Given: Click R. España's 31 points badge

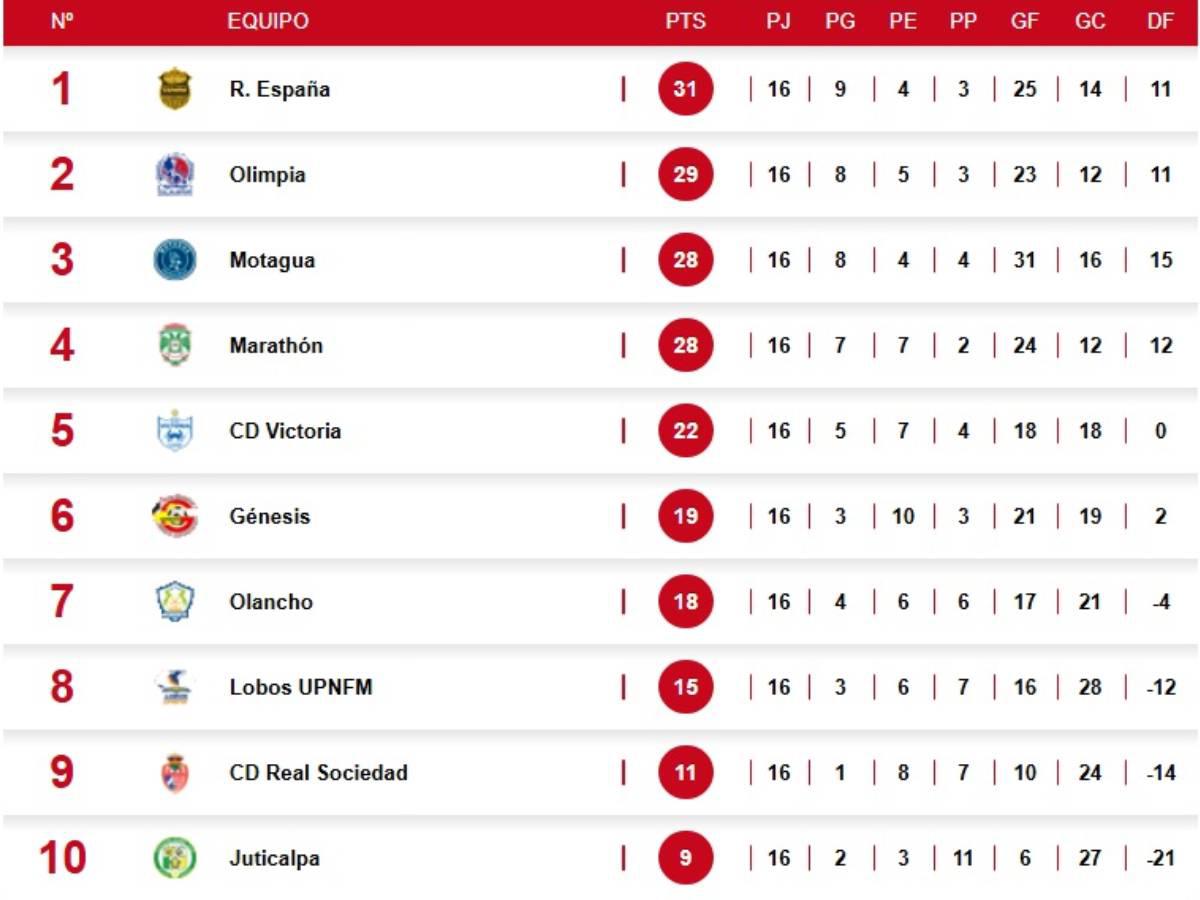Looking at the screenshot, I should [x=685, y=89].
